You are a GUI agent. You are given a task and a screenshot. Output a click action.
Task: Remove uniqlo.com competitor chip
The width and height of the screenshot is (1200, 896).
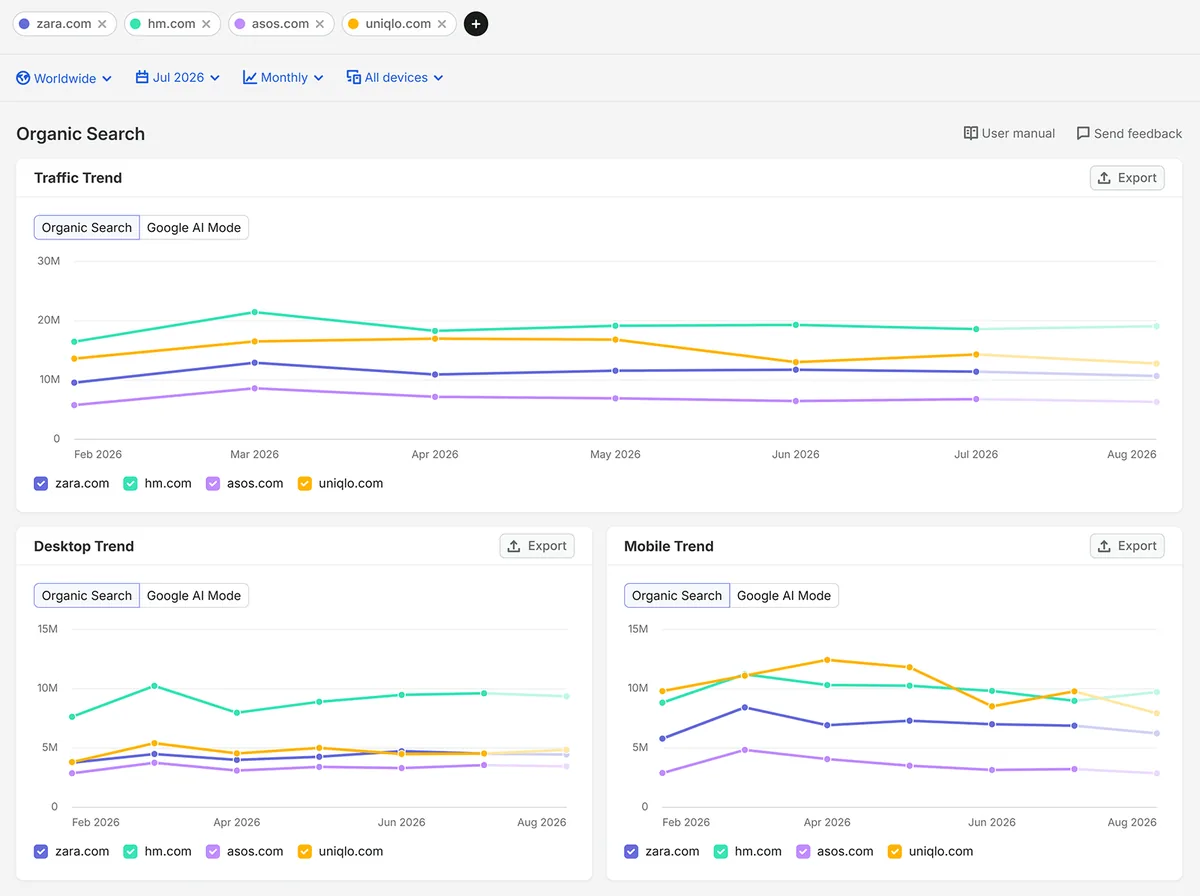(x=442, y=24)
